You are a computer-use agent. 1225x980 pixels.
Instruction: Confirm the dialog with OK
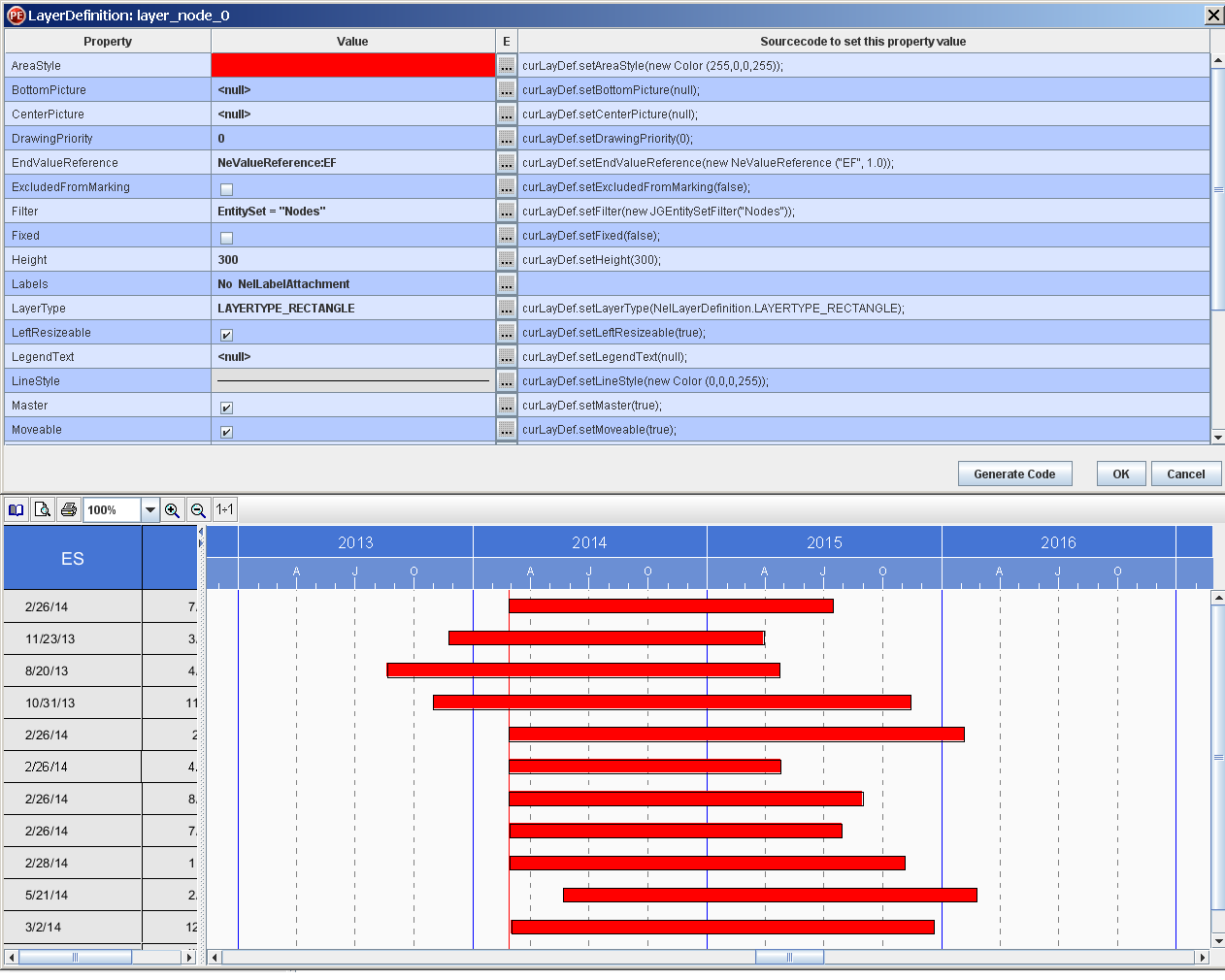tap(1120, 474)
